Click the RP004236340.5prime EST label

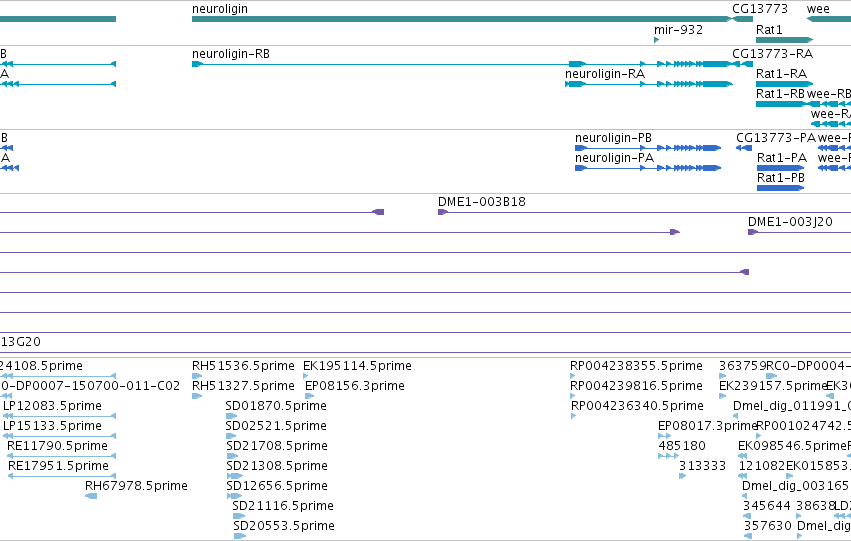tap(637, 406)
